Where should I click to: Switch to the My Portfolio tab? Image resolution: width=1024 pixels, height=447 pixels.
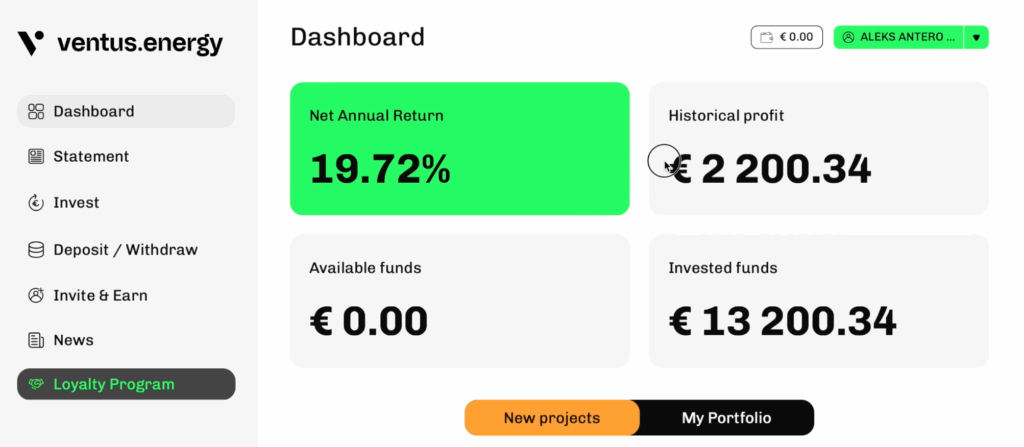point(726,418)
